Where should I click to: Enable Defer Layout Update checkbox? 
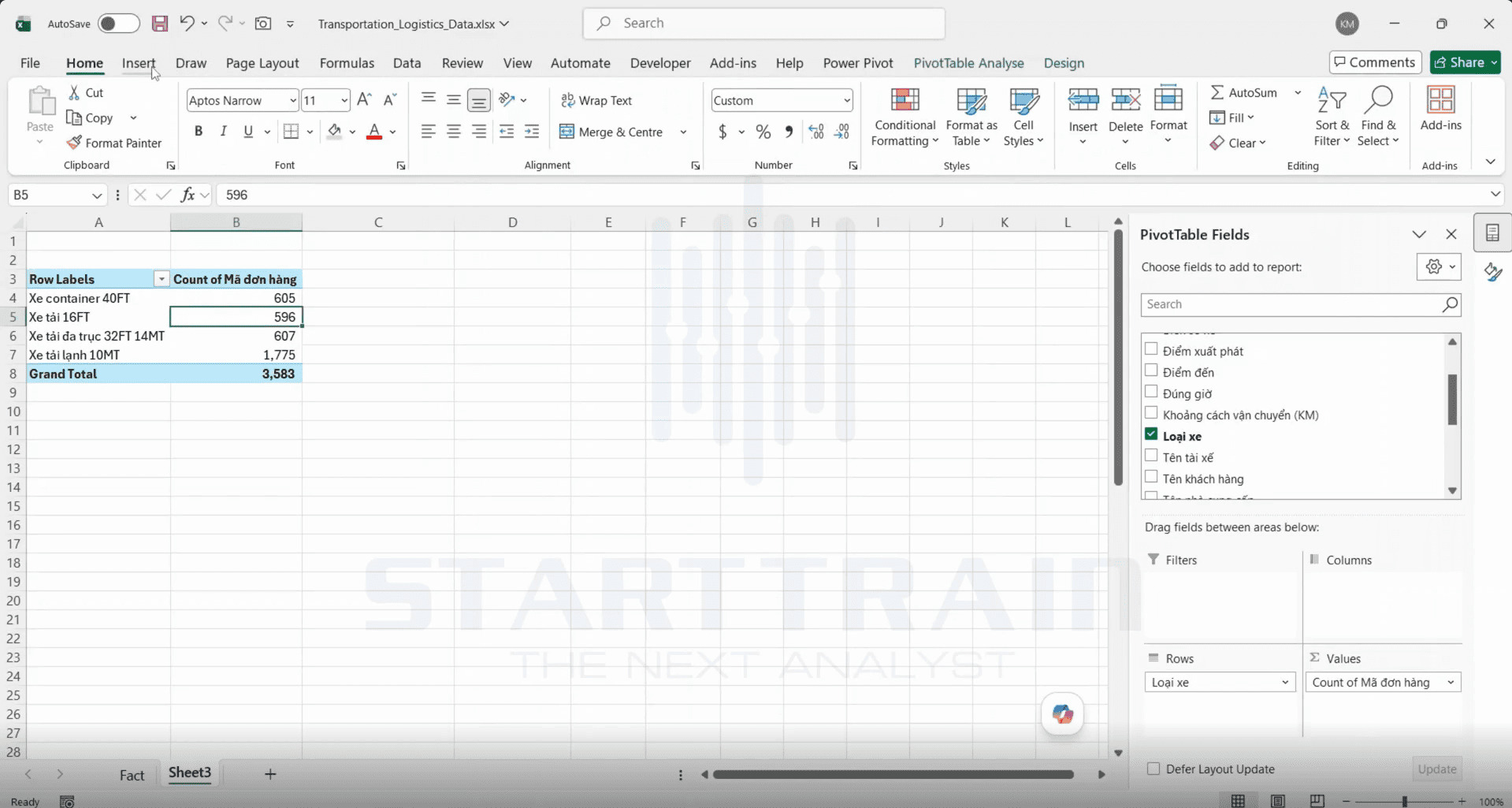click(x=1154, y=769)
